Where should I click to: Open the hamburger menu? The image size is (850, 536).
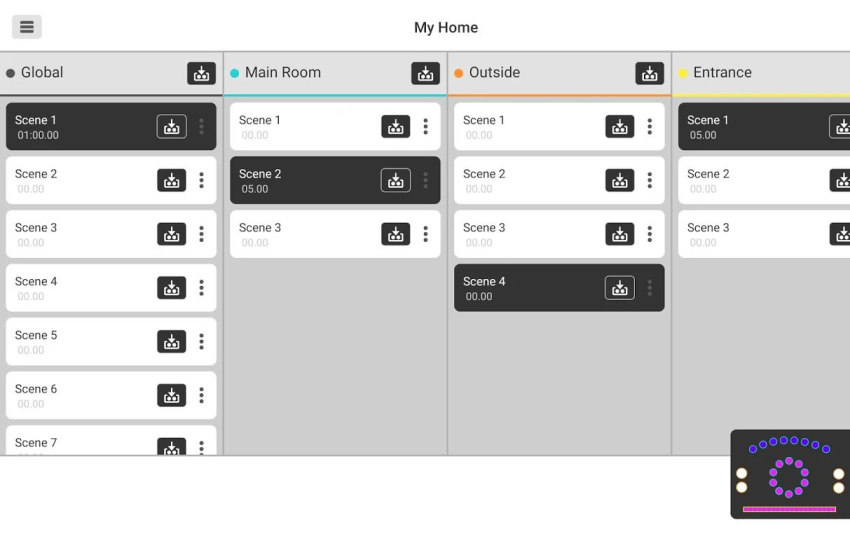[x=27, y=27]
